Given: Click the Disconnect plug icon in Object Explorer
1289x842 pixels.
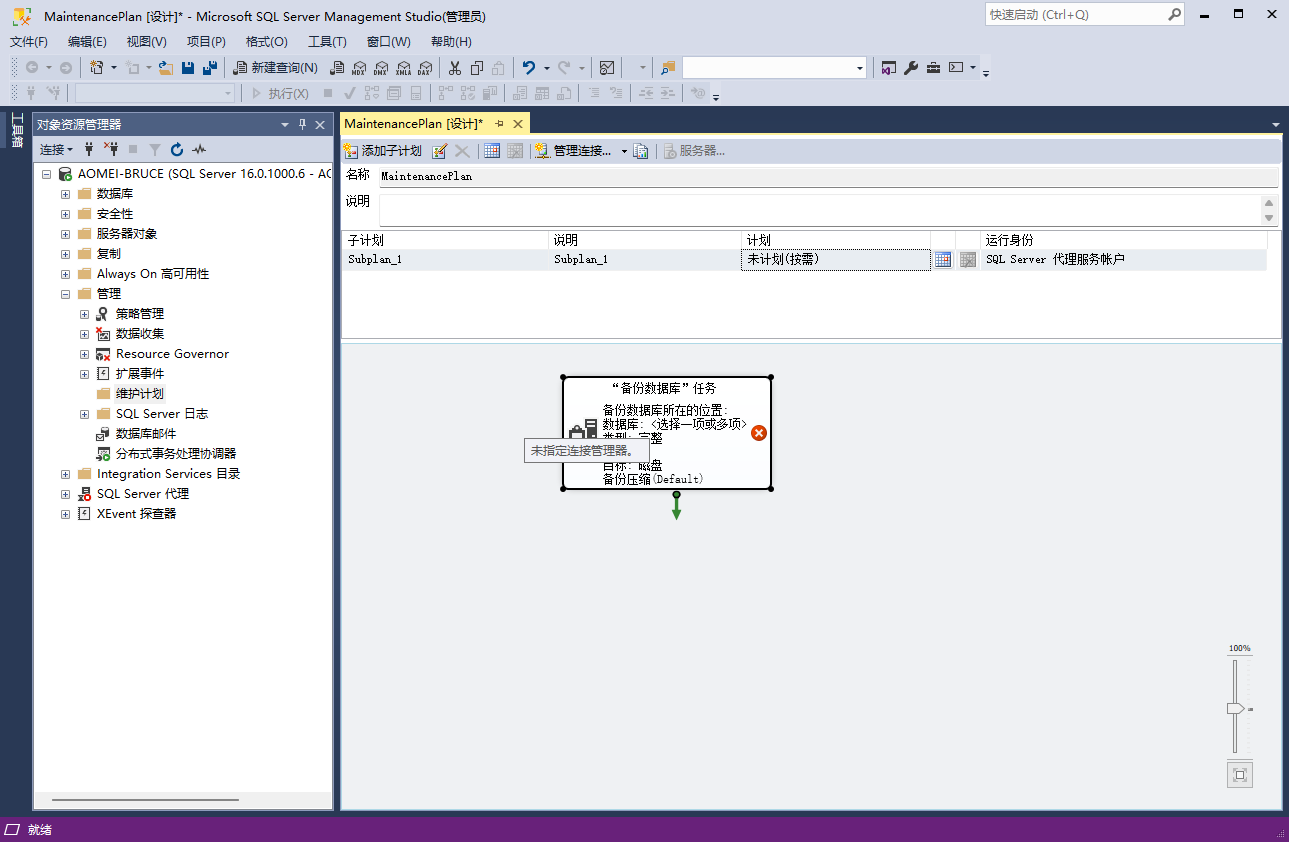Looking at the screenshot, I should [111, 149].
